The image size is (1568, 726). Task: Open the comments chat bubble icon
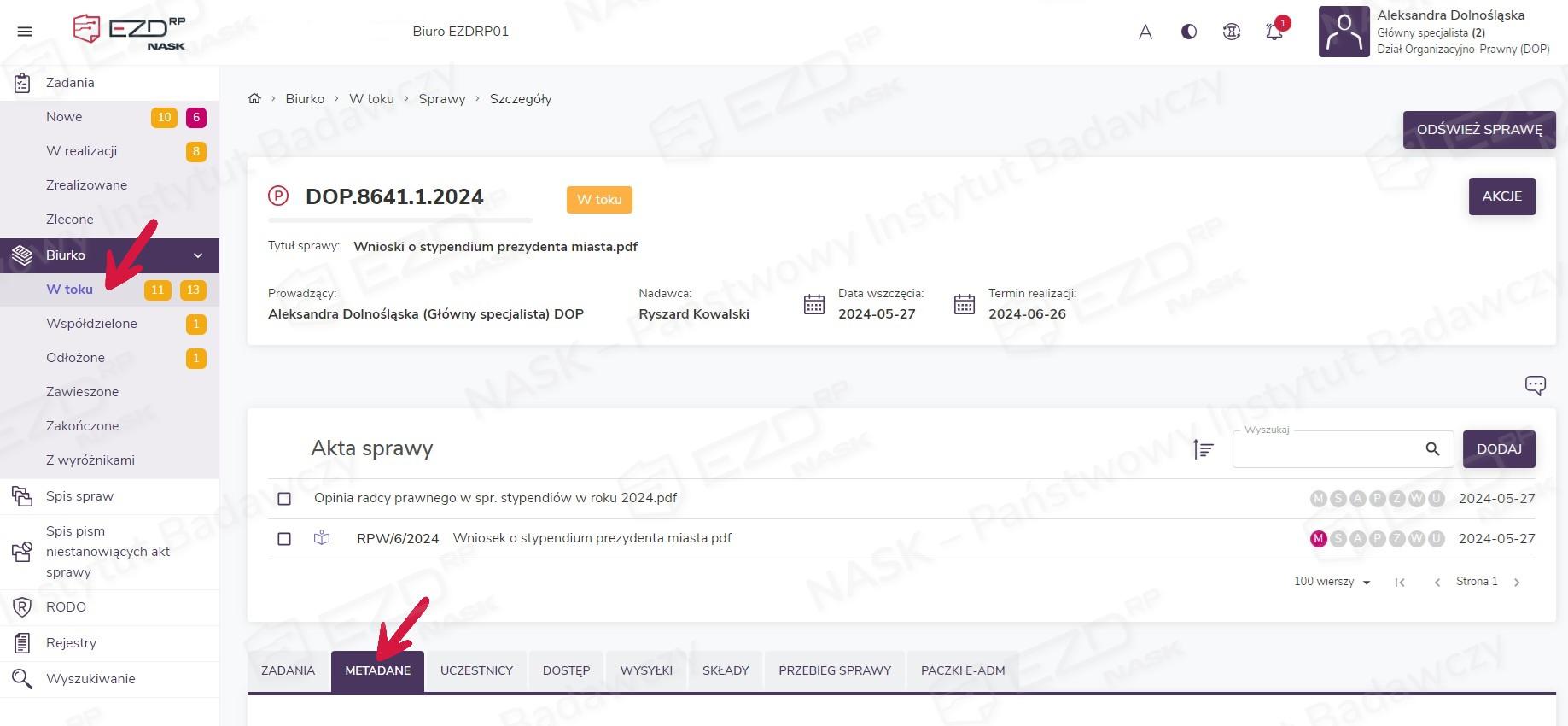pyautogui.click(x=1535, y=385)
